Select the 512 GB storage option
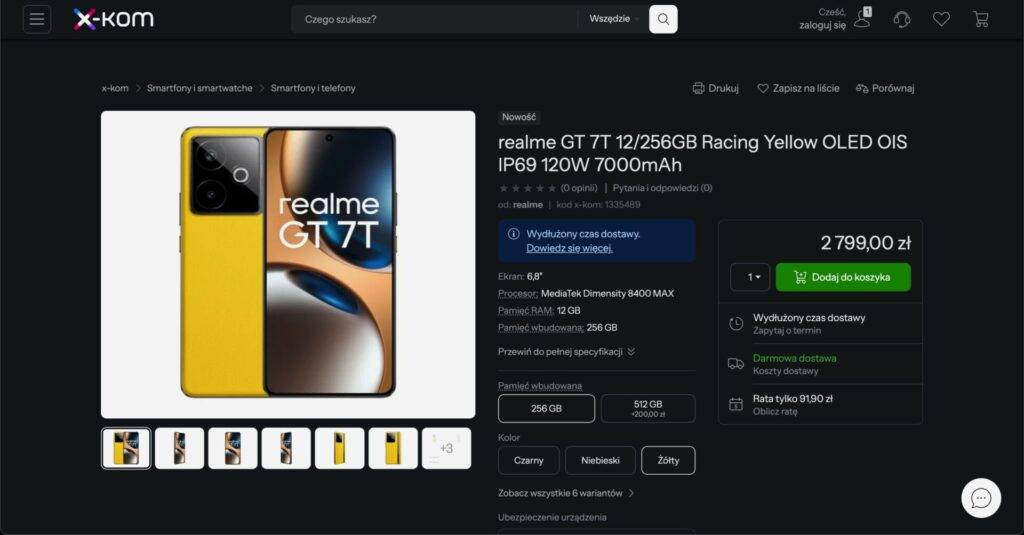This screenshot has height=535, width=1024. pyautogui.click(x=648, y=408)
